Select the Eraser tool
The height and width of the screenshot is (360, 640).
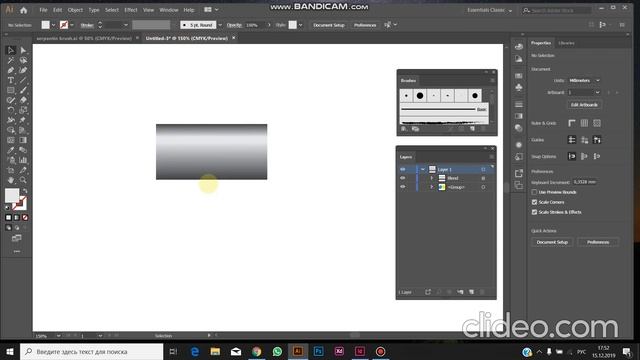click(x=23, y=100)
